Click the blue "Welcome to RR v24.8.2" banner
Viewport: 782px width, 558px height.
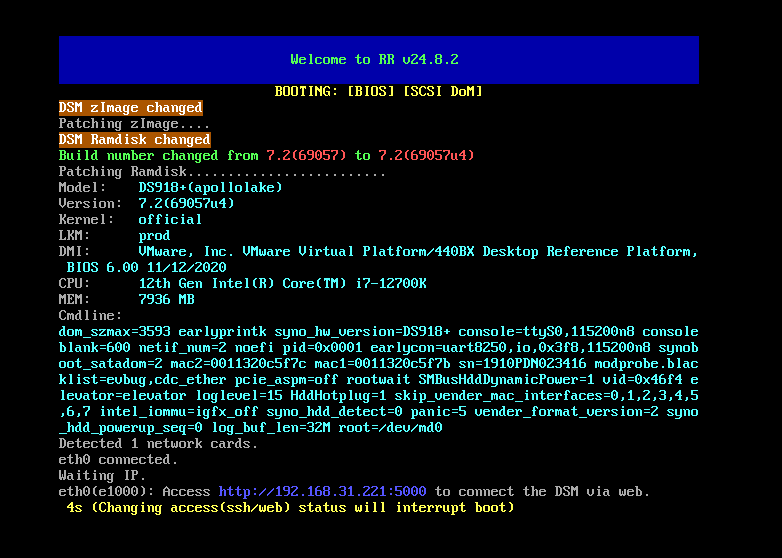pyautogui.click(x=378, y=60)
